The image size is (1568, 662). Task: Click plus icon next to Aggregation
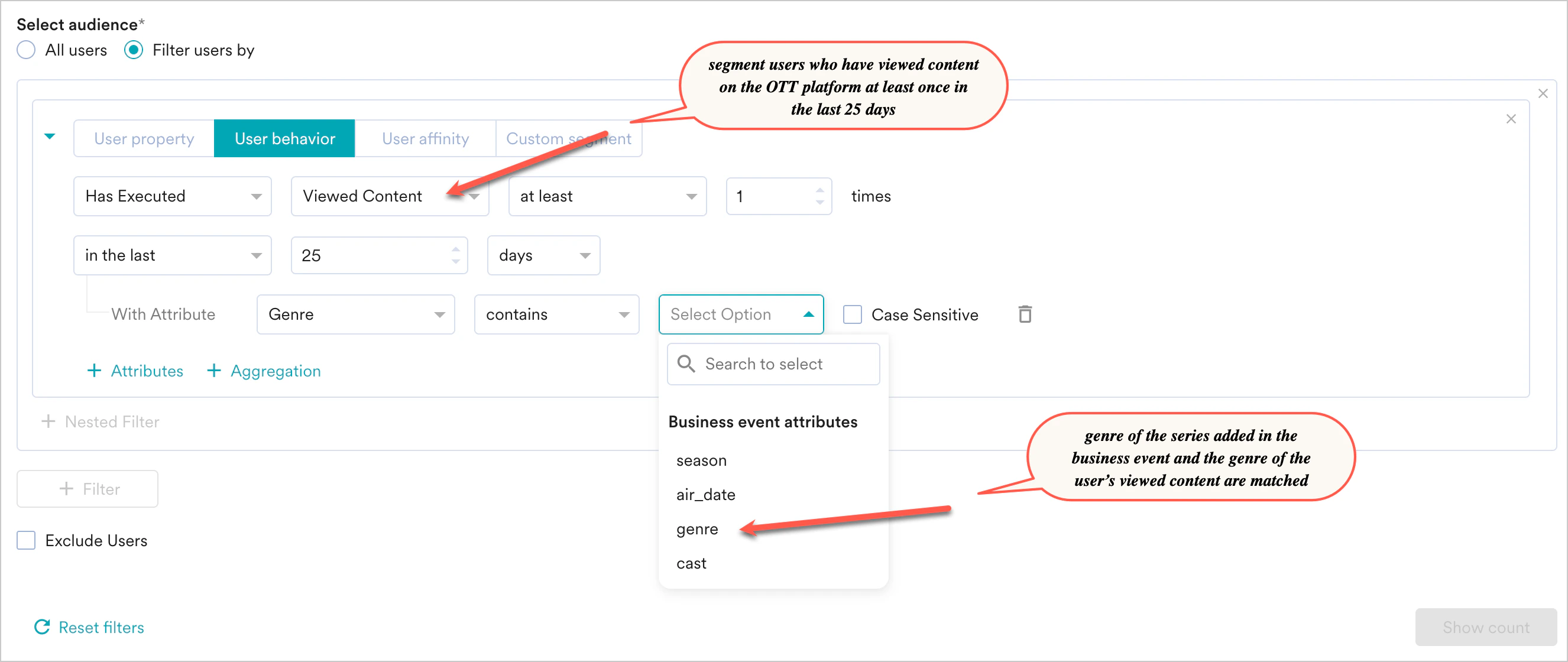point(213,371)
